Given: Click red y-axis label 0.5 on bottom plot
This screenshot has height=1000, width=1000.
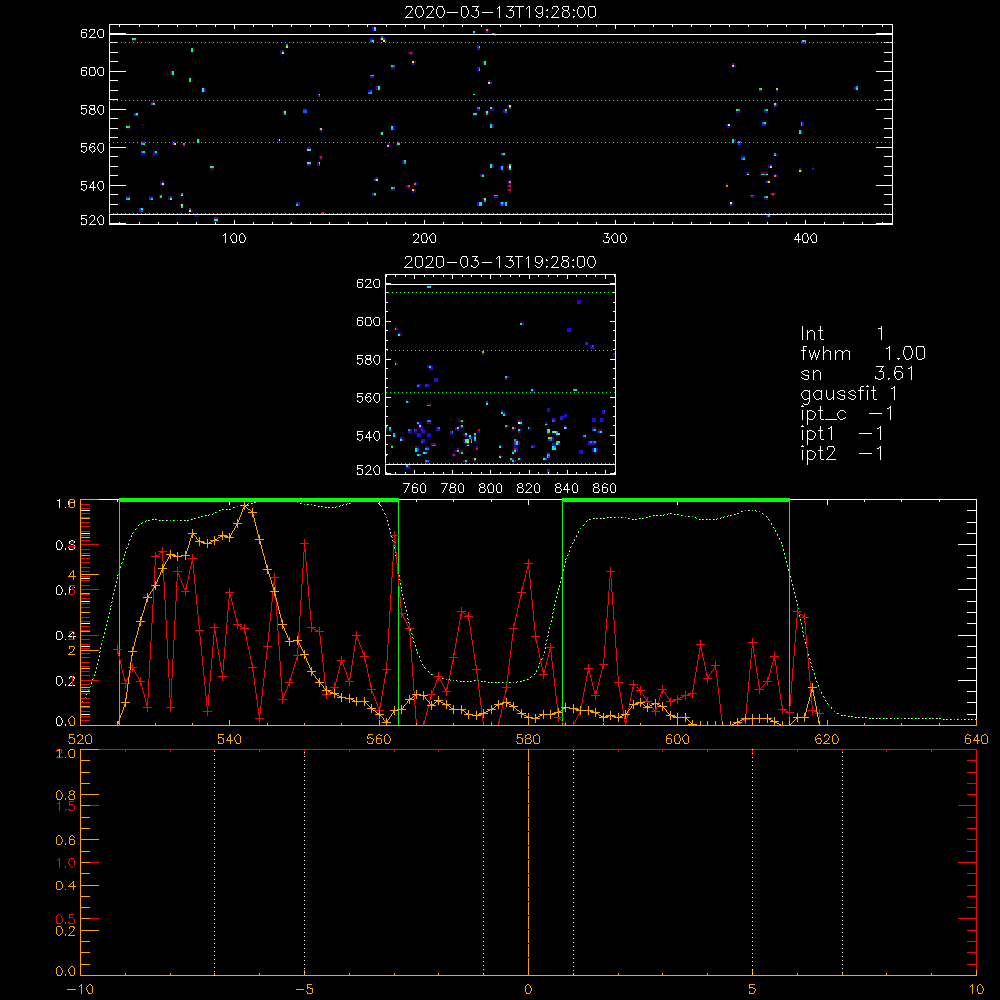Looking at the screenshot, I should click(66, 919).
